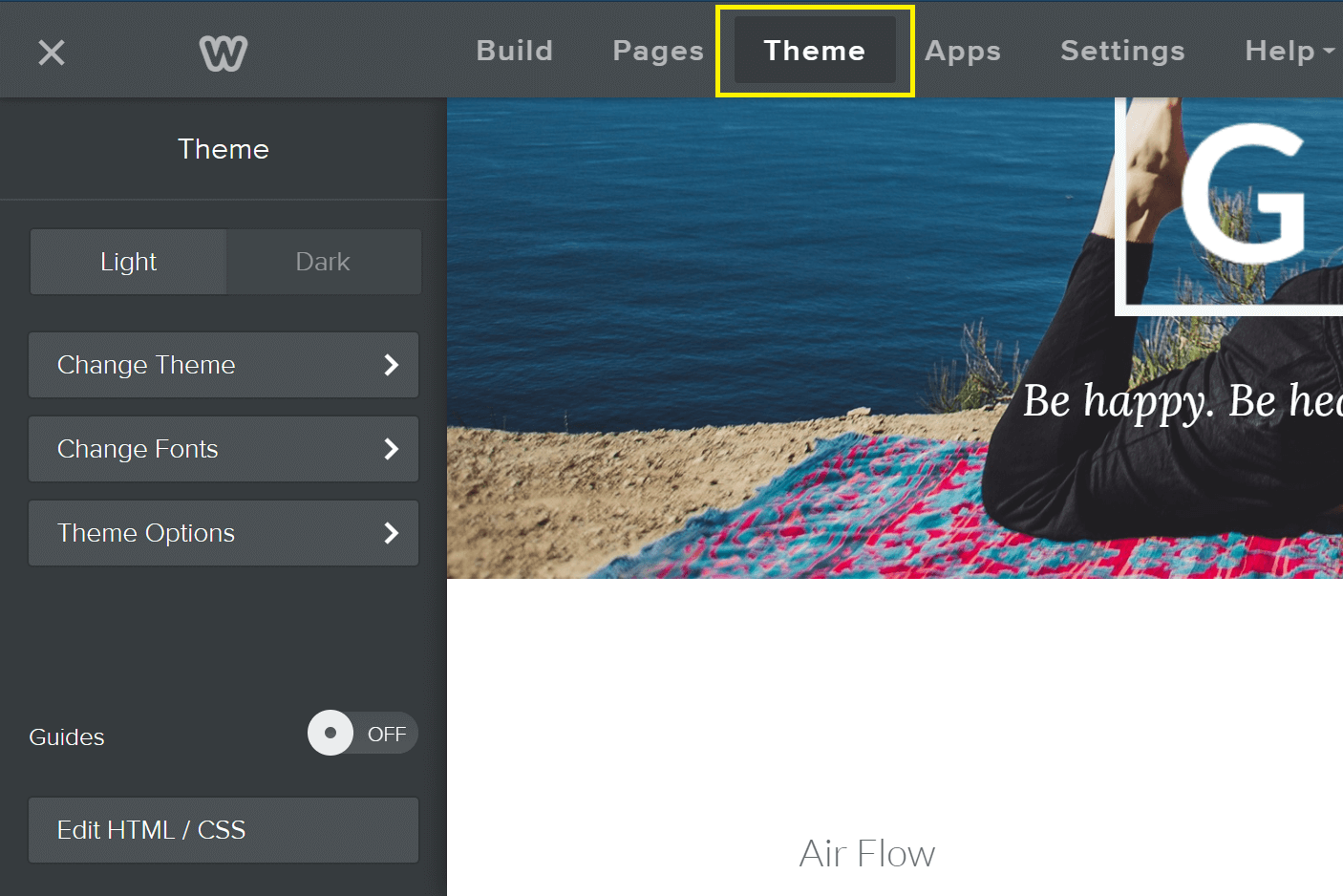Open Change Theme option

click(224, 365)
